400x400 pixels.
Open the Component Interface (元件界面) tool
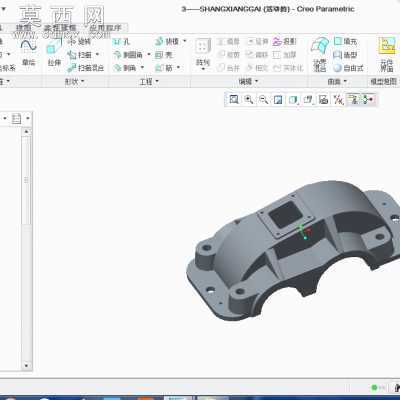pos(387,54)
